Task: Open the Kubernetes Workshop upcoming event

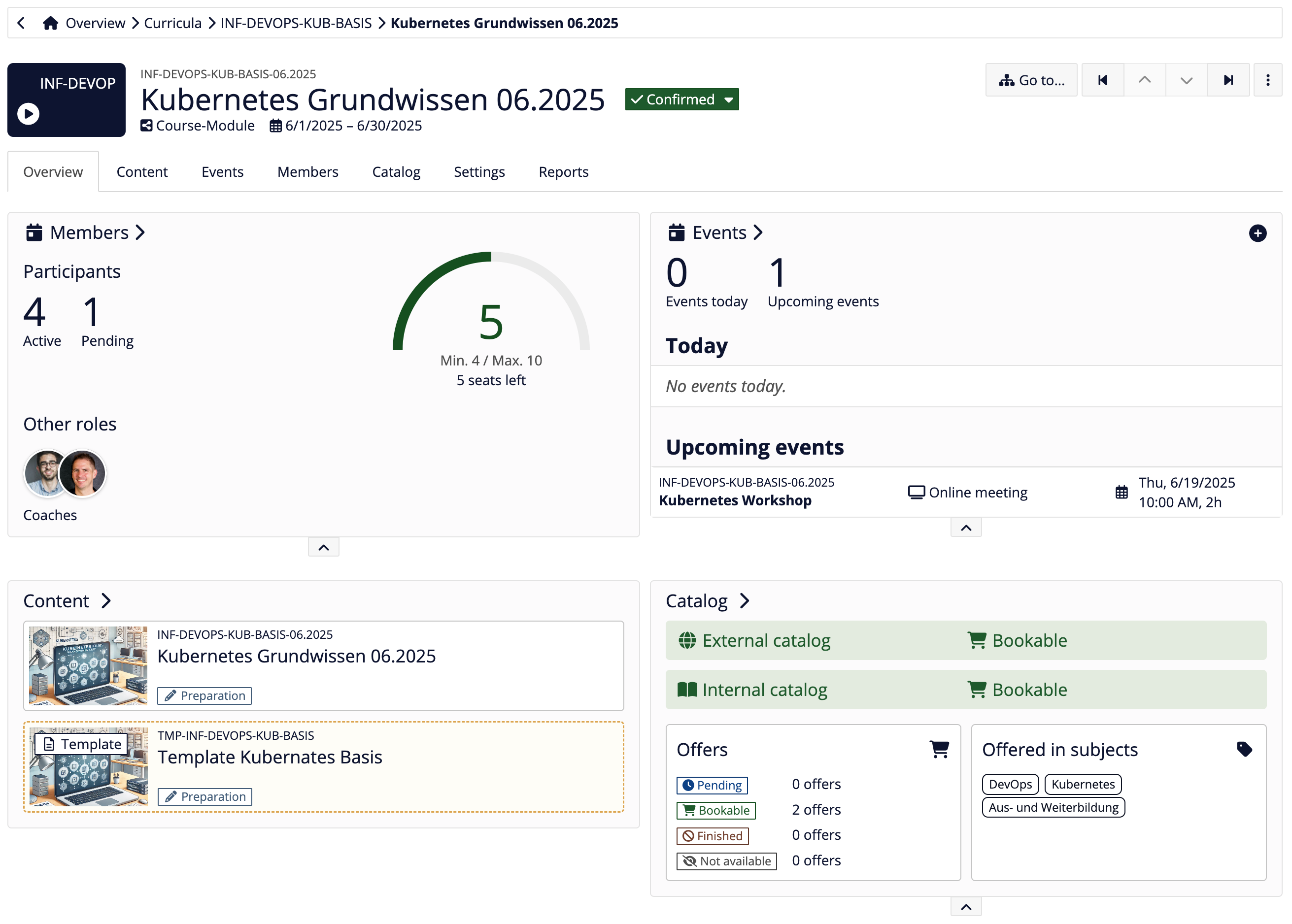Action: 735,500
